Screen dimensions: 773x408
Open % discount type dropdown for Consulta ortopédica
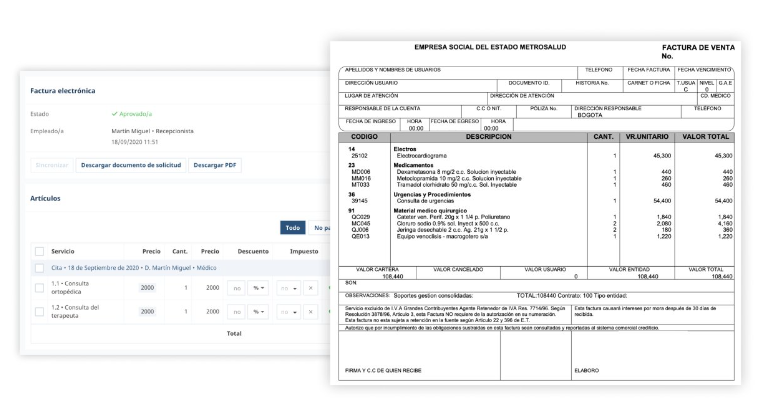258,288
